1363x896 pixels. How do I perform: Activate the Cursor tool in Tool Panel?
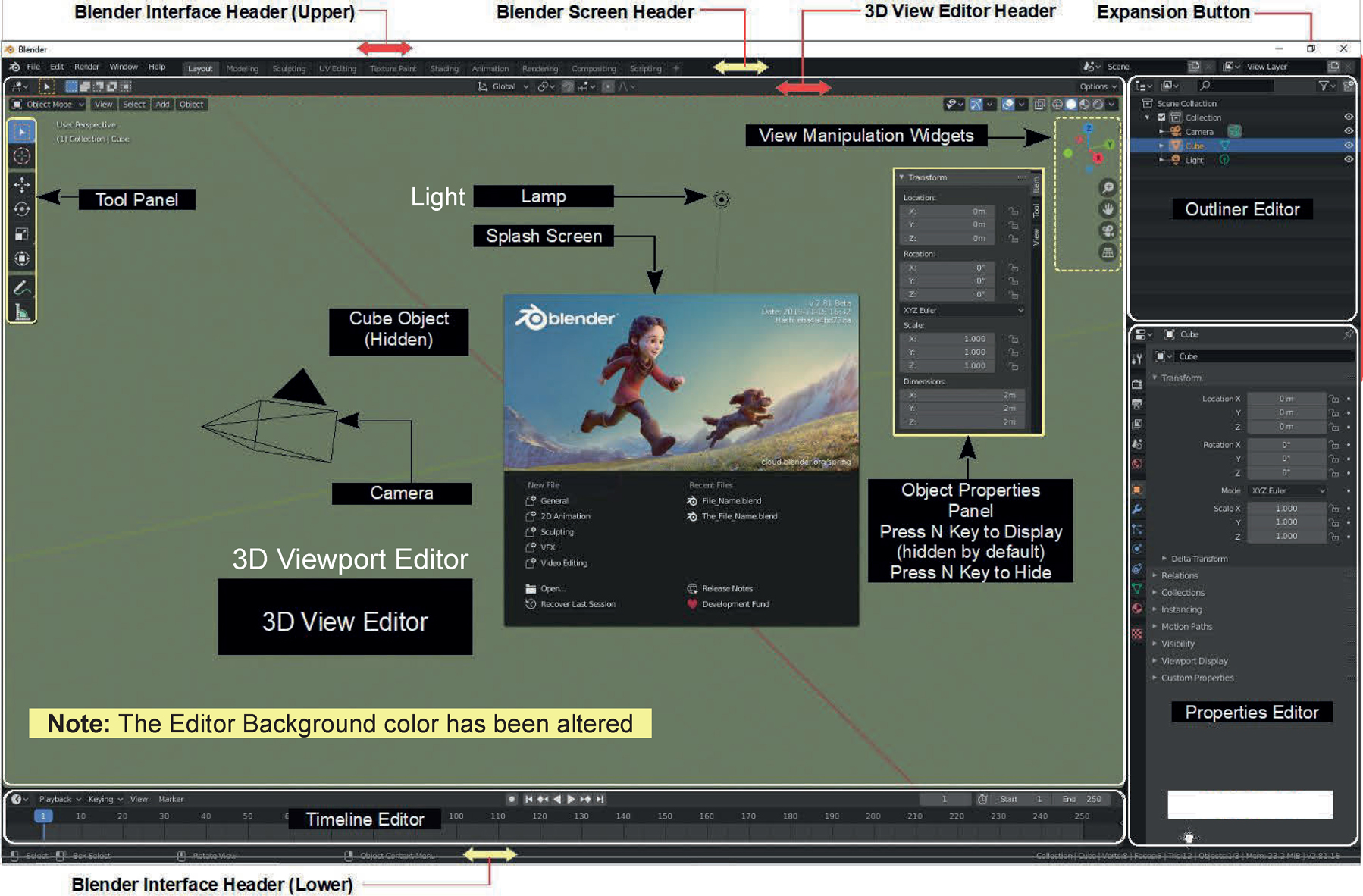pyautogui.click(x=22, y=157)
